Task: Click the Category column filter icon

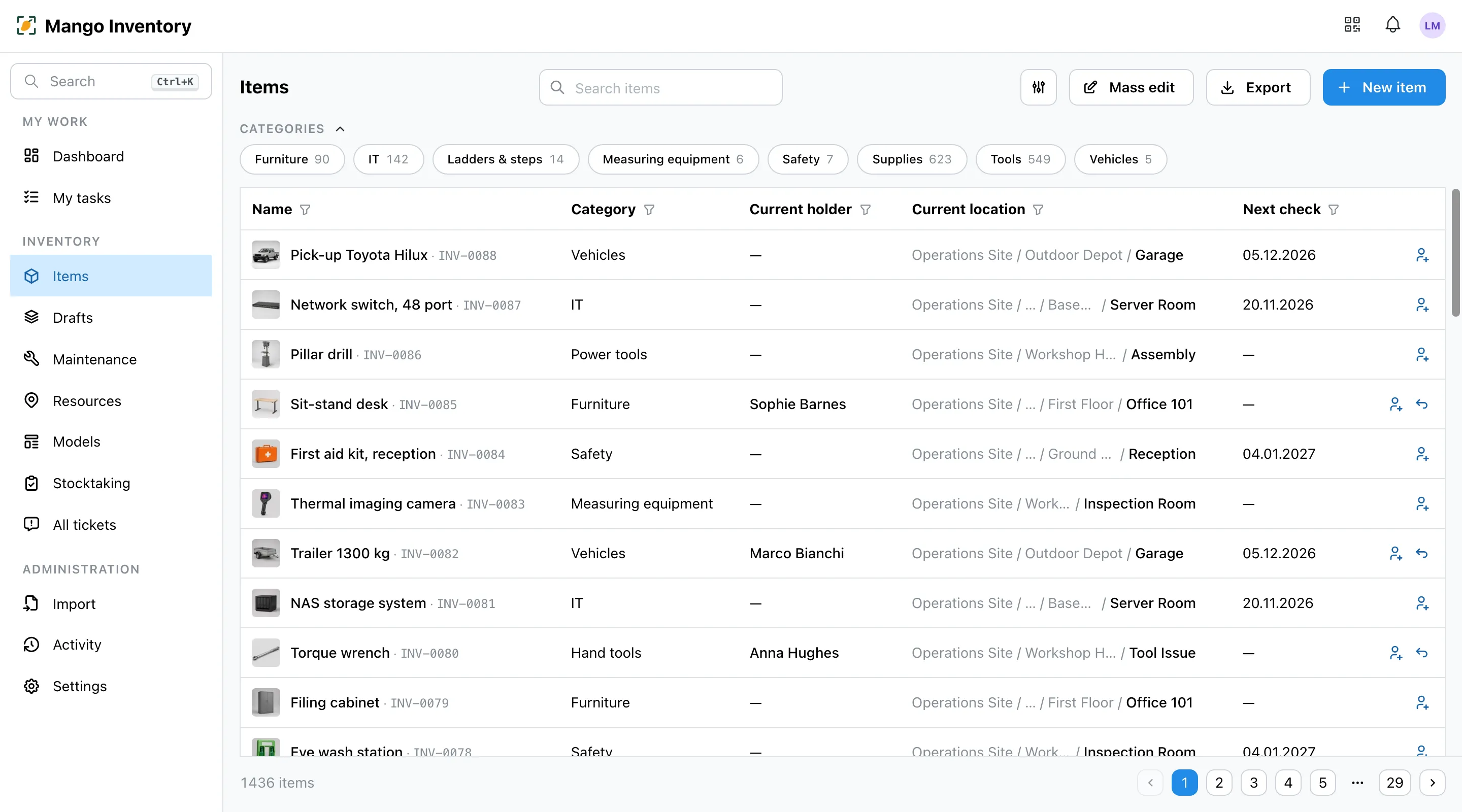Action: click(x=649, y=210)
